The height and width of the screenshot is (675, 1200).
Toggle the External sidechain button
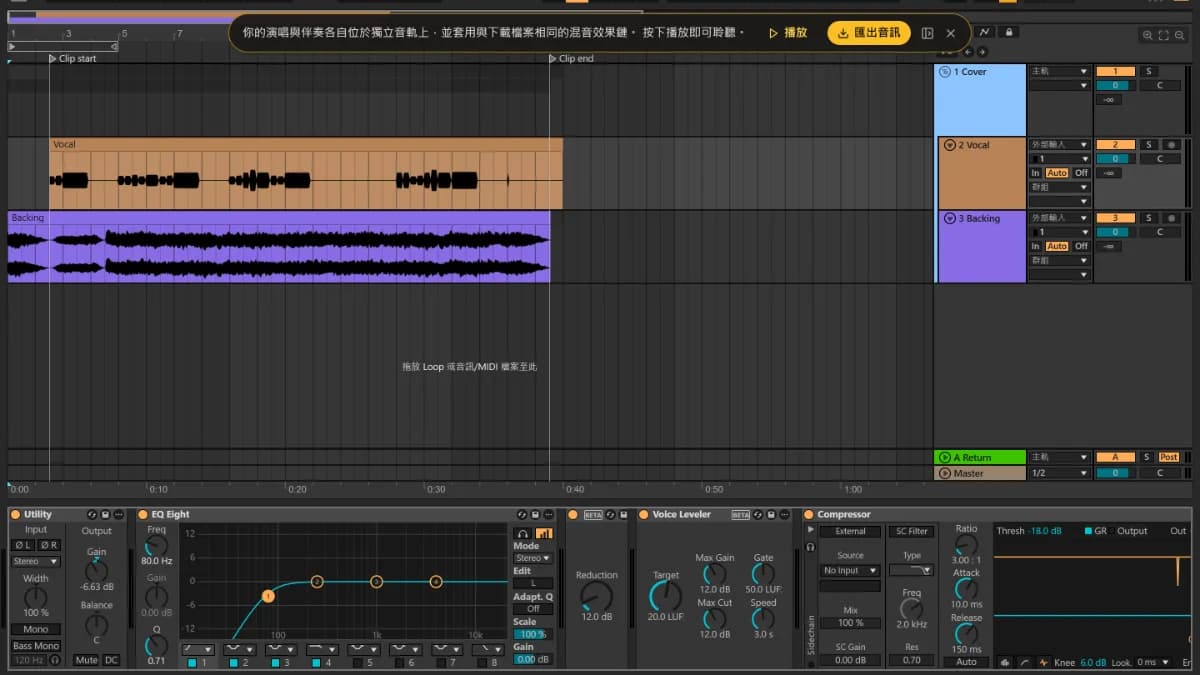point(851,531)
